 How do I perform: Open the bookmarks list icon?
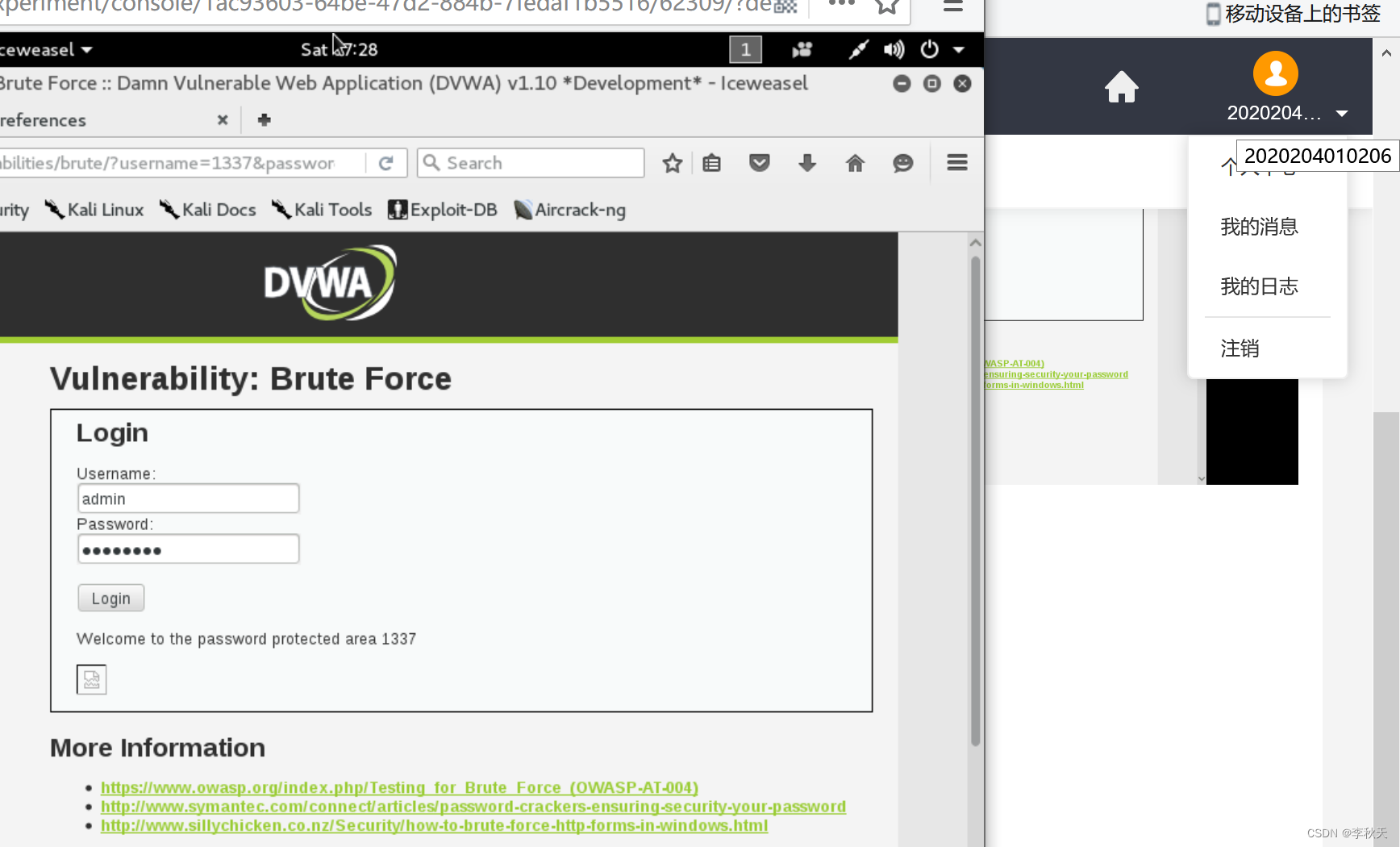coord(711,164)
